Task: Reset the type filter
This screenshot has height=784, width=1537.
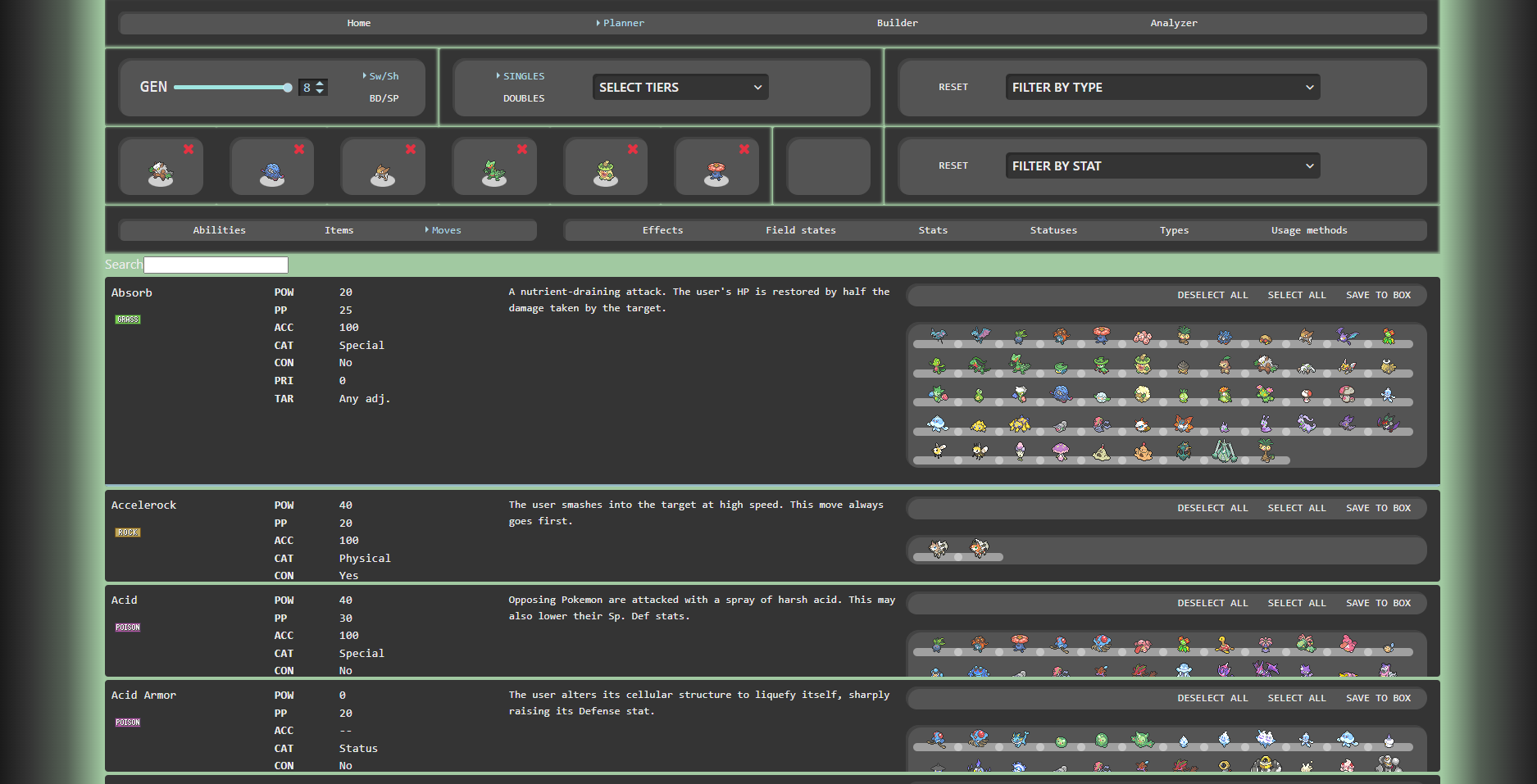Action: [953, 87]
